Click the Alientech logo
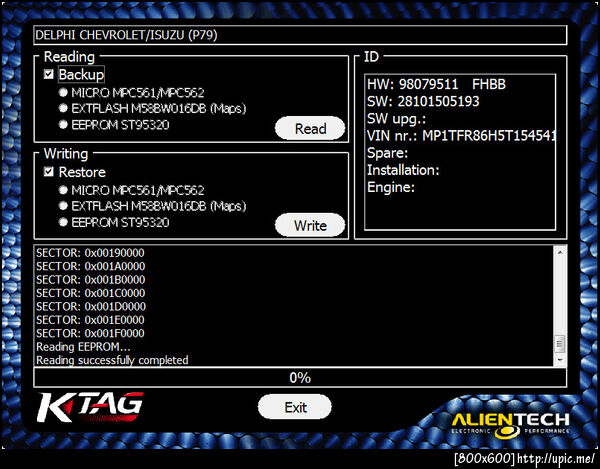Viewport: 600px width, 469px height. point(510,425)
